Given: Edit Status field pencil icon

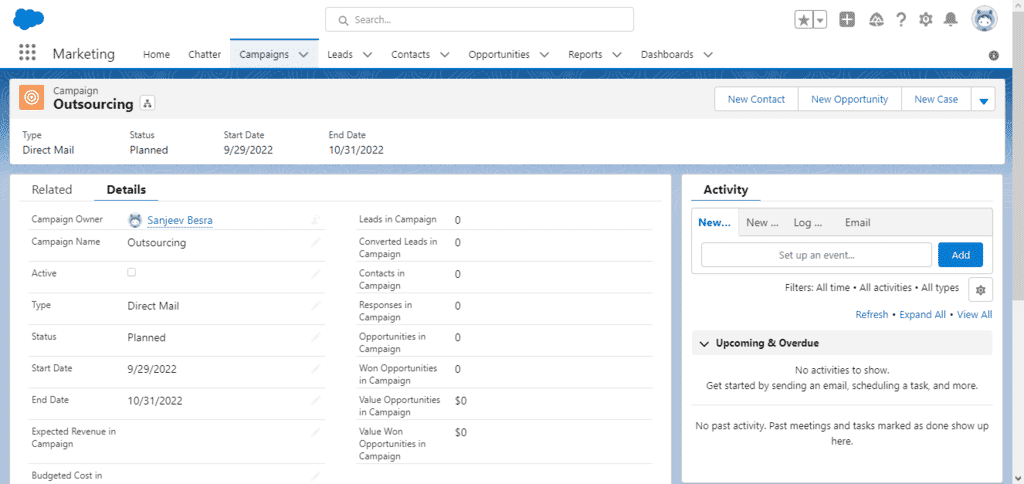Looking at the screenshot, I should tap(315, 337).
